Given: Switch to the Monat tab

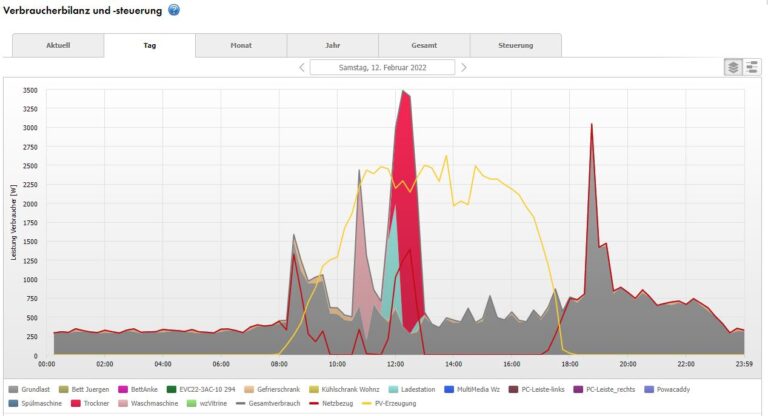Looking at the screenshot, I should pos(241,46).
